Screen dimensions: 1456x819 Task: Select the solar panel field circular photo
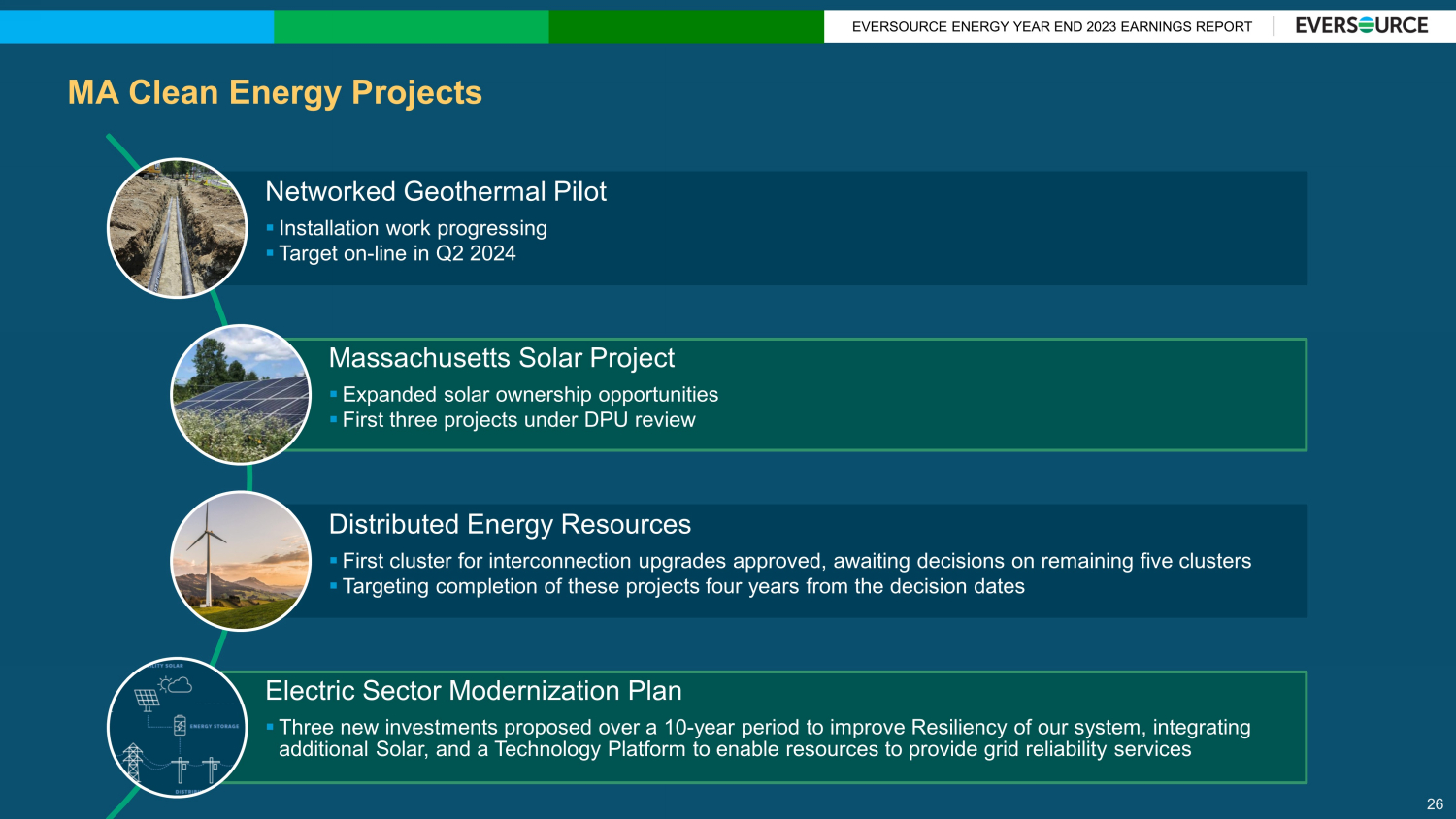coord(241,395)
